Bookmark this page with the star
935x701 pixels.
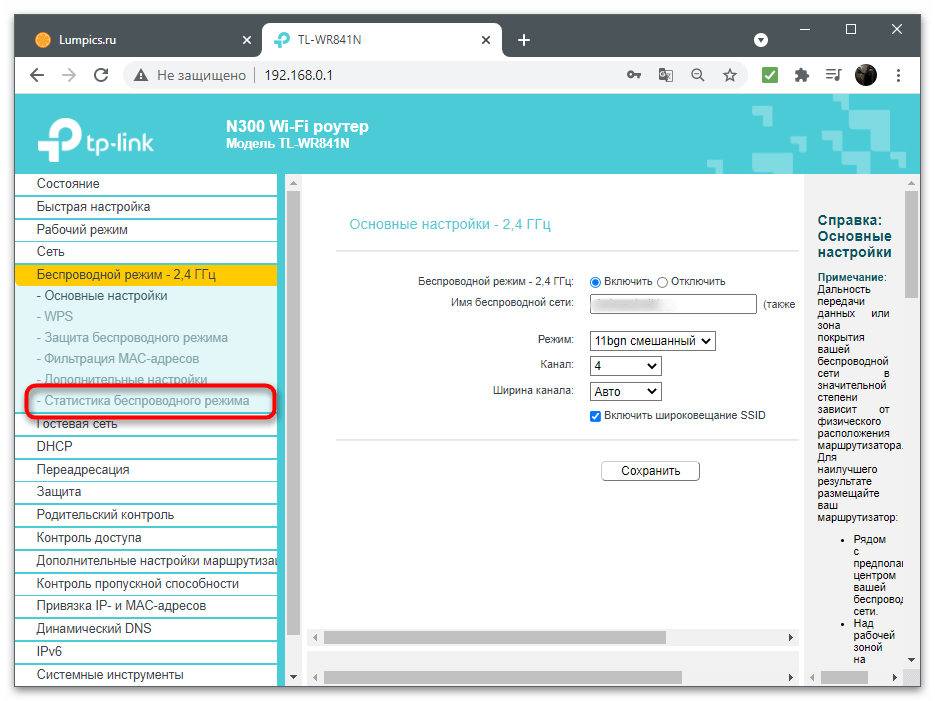[x=730, y=75]
